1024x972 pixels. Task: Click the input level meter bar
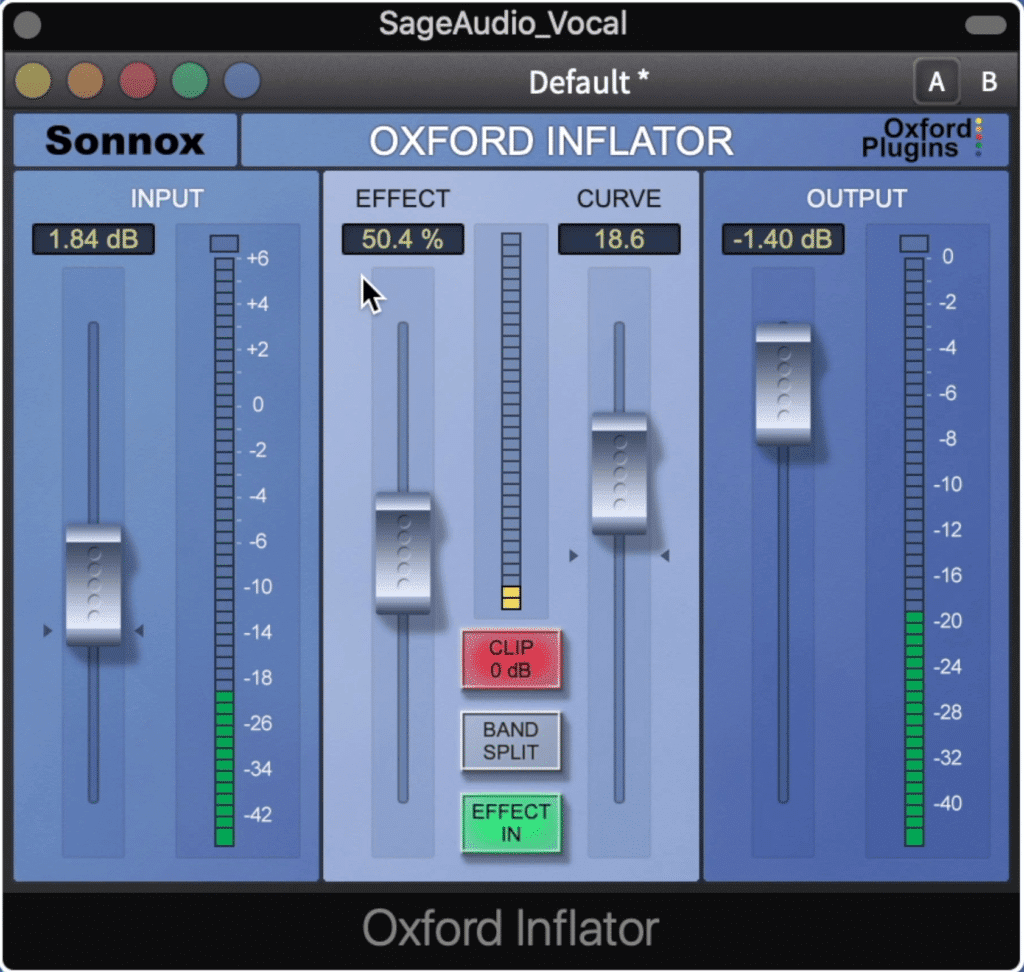click(x=225, y=552)
